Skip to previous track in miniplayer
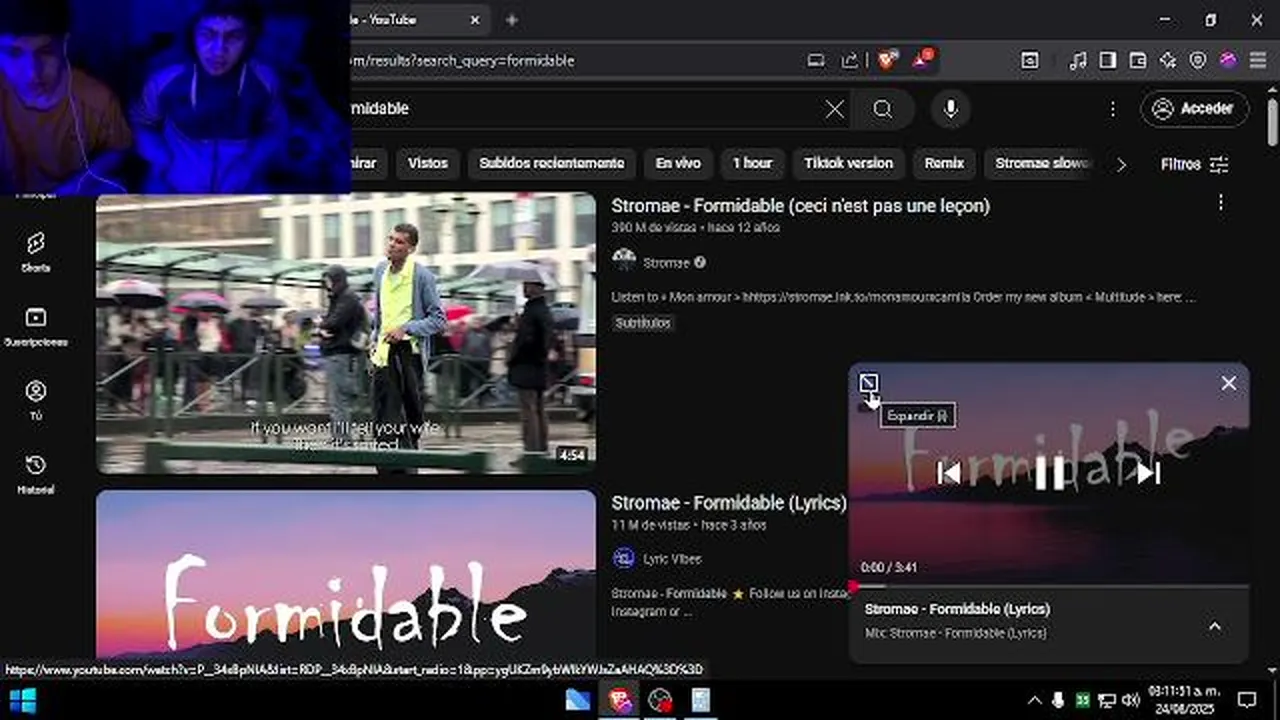Viewport: 1280px width, 720px height. click(x=949, y=473)
